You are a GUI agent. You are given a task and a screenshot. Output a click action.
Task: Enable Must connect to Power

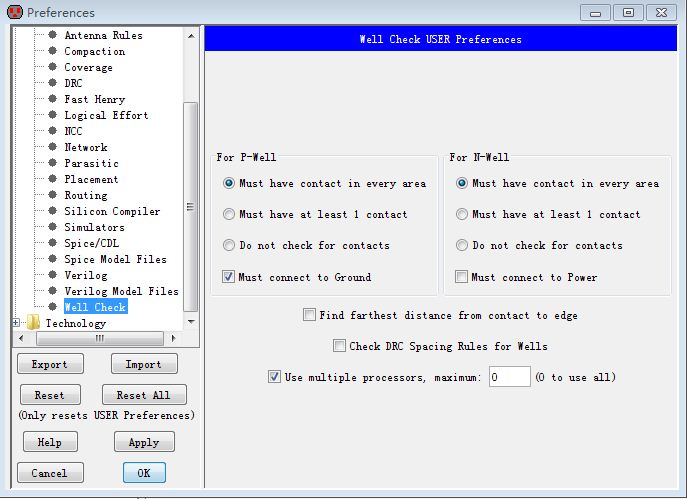pyautogui.click(x=461, y=277)
